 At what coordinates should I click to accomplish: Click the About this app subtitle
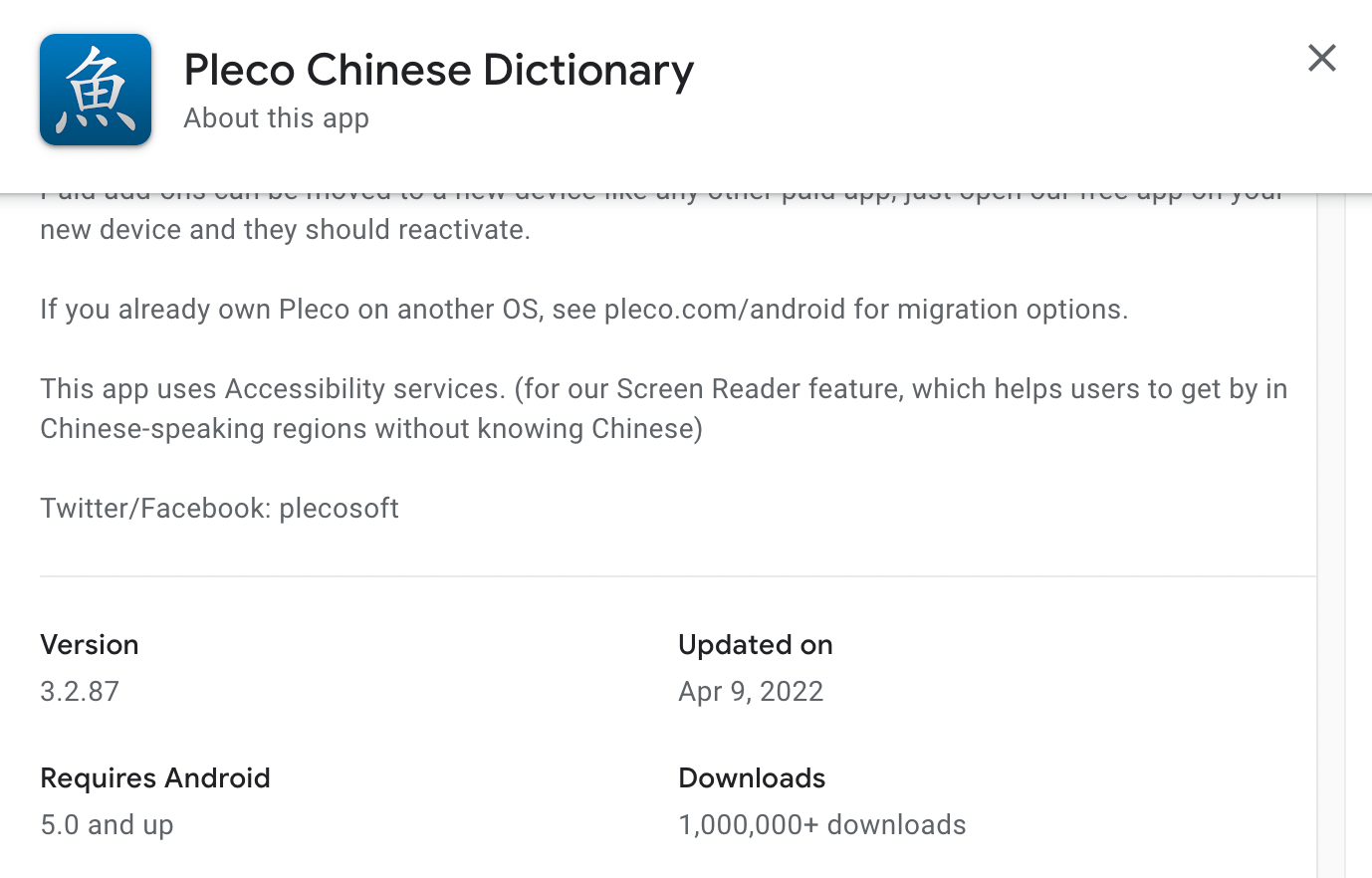pos(276,117)
